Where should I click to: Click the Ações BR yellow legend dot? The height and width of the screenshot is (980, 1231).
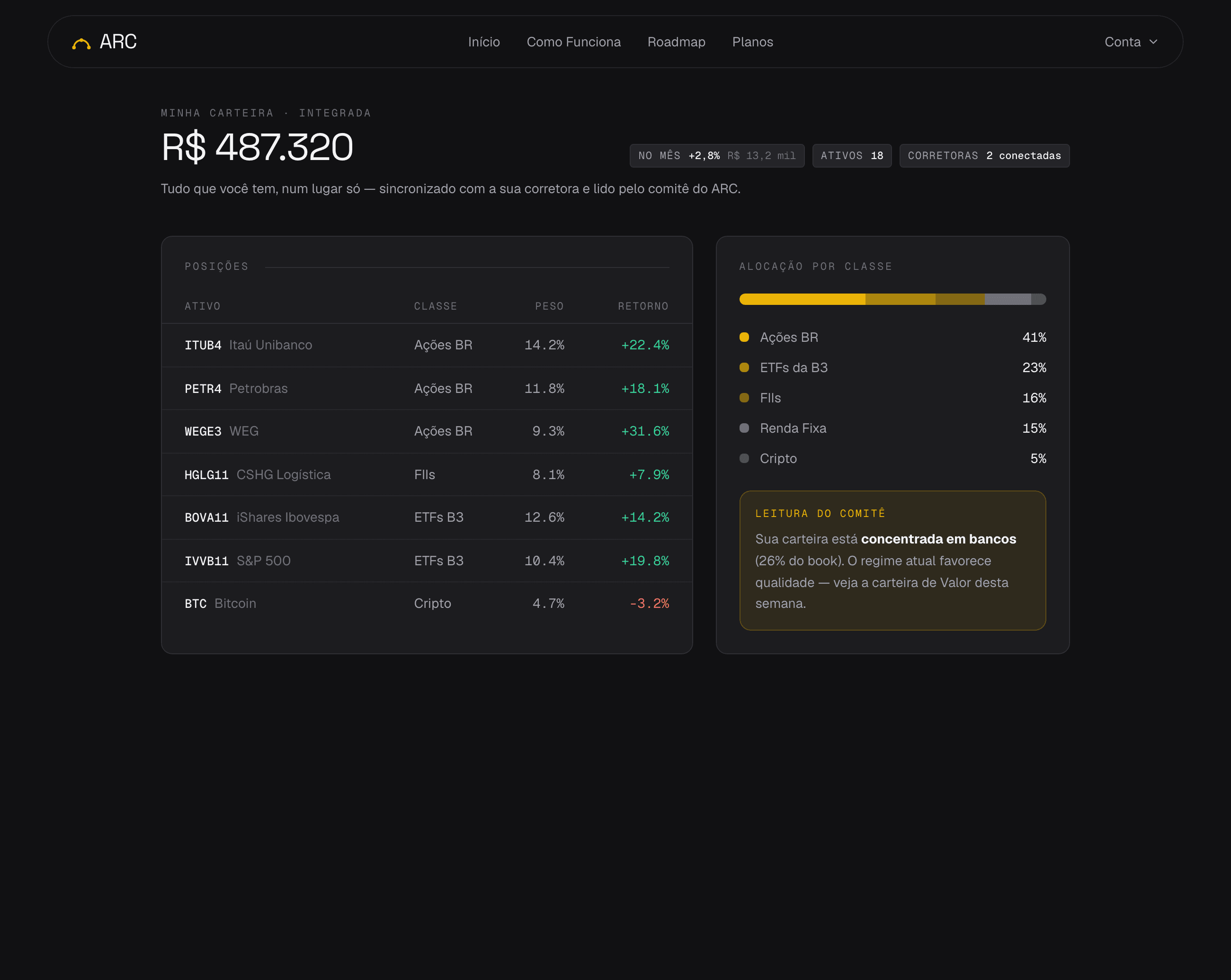[744, 337]
